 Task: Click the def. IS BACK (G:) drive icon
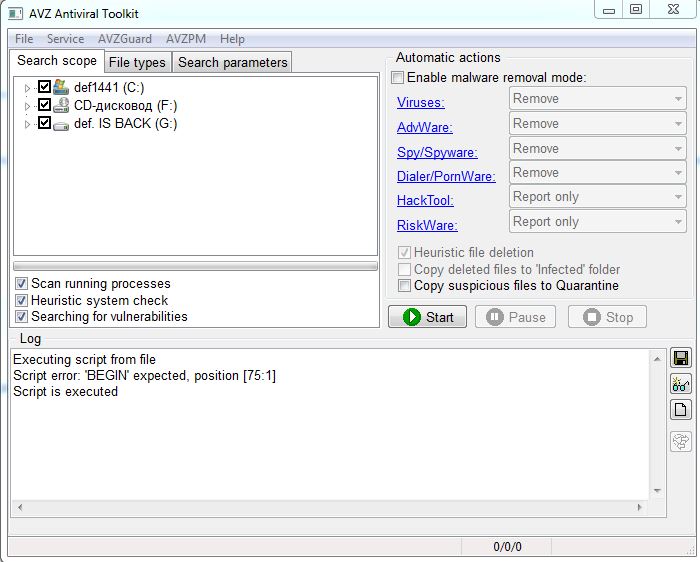[61, 126]
